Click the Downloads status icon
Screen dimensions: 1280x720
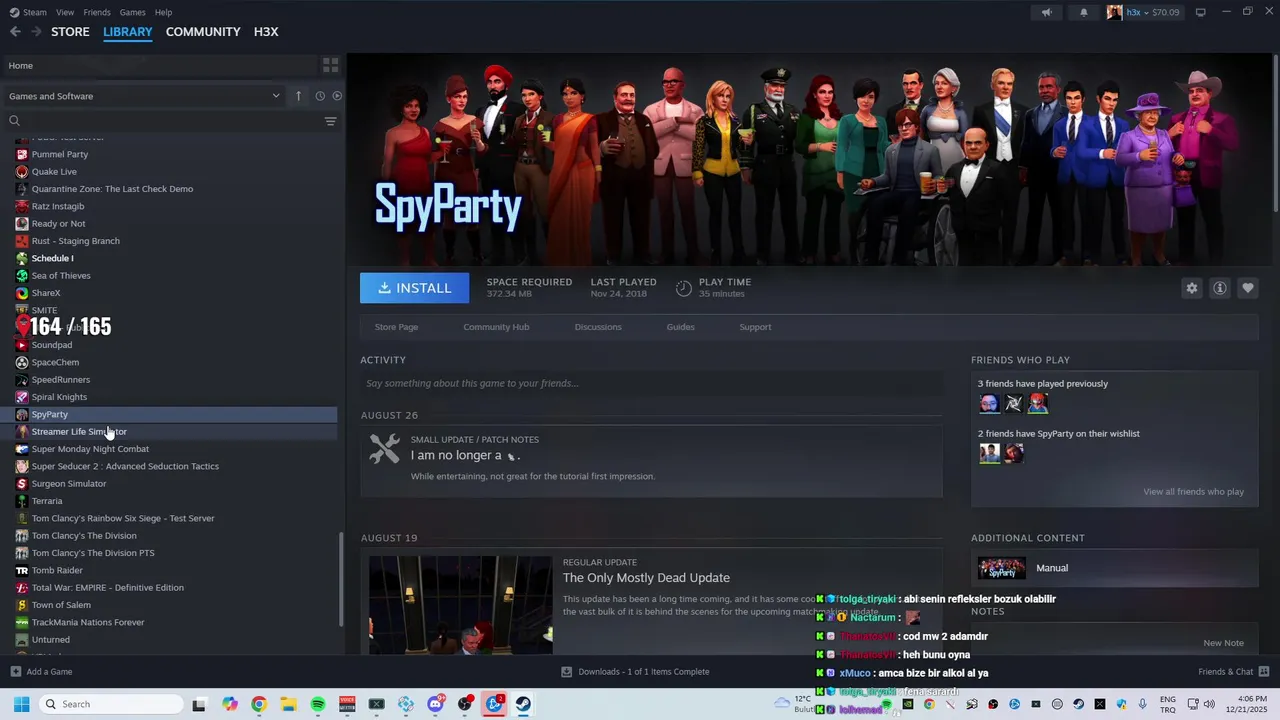(x=566, y=671)
